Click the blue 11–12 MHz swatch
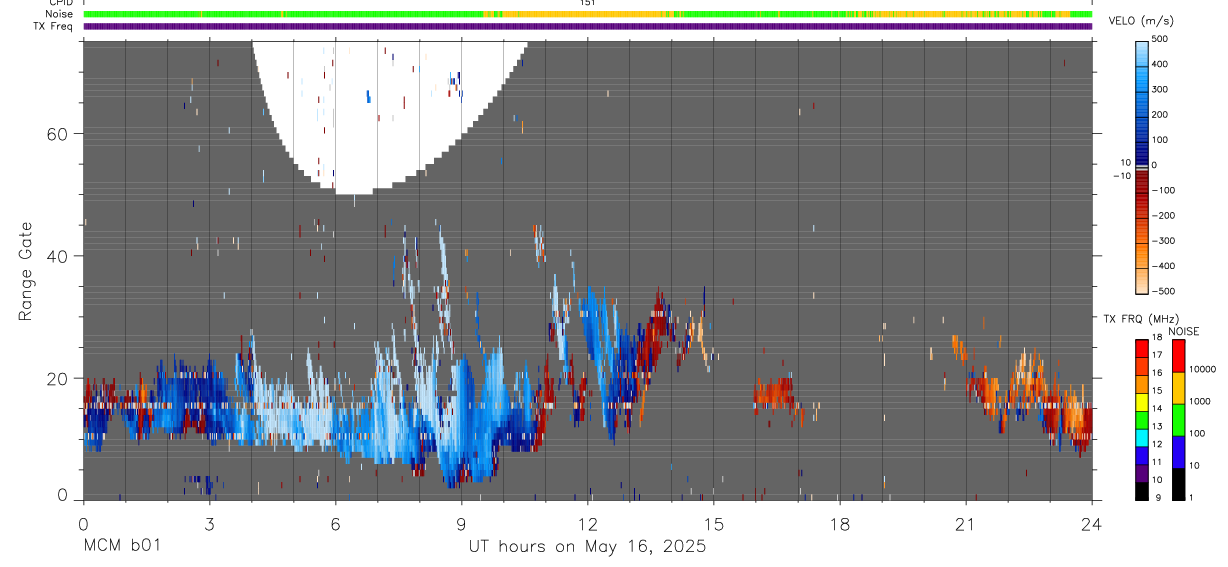 1142,455
